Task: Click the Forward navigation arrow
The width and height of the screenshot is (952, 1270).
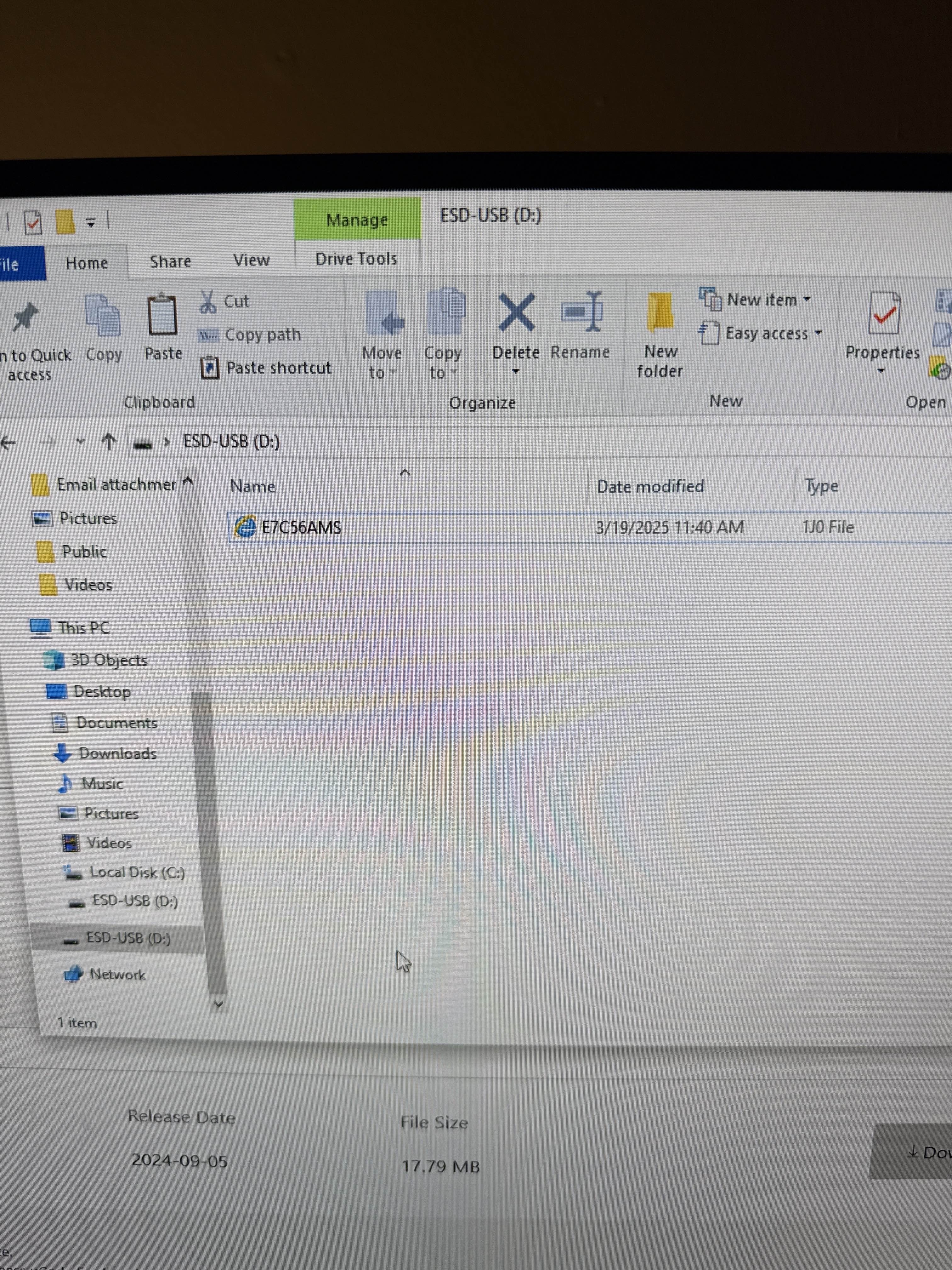Action: (x=48, y=443)
